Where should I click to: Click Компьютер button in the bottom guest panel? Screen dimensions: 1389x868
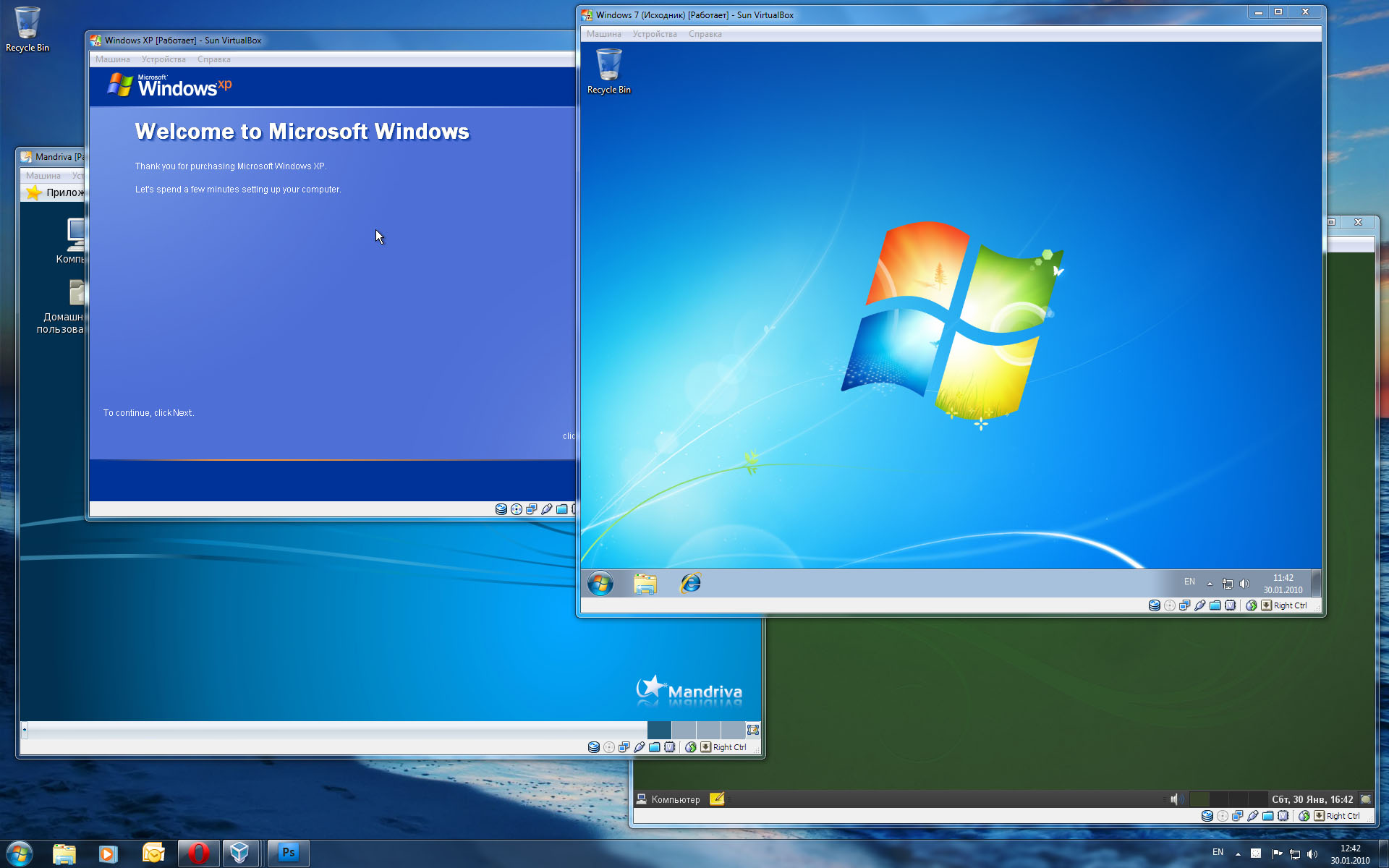[x=668, y=799]
